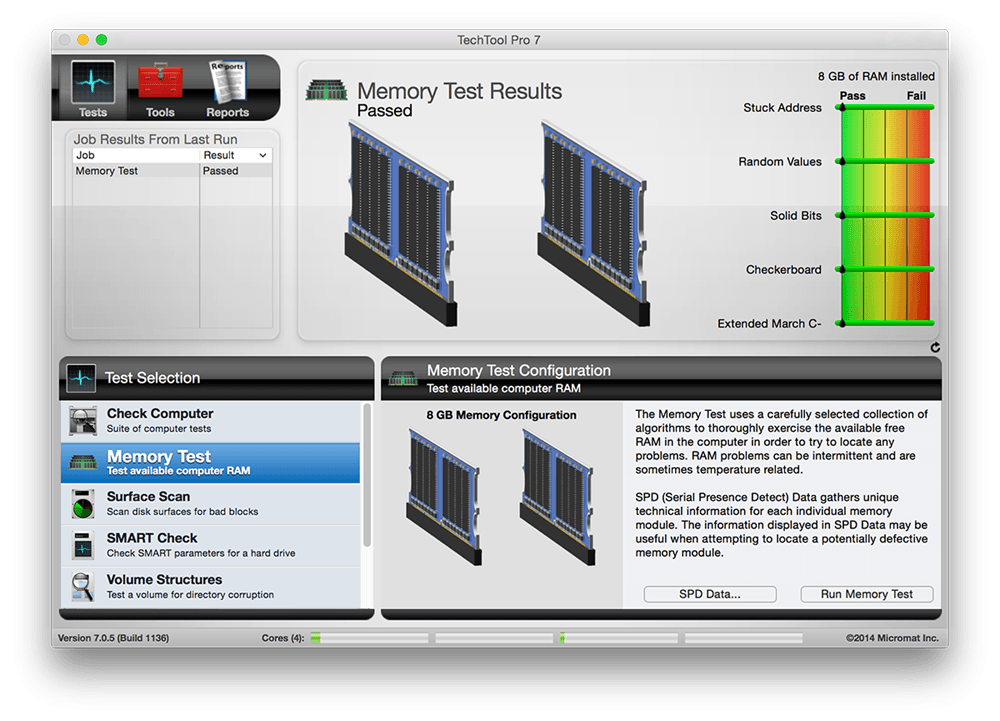
Task: Click the third core activity meter
Action: (x=619, y=637)
